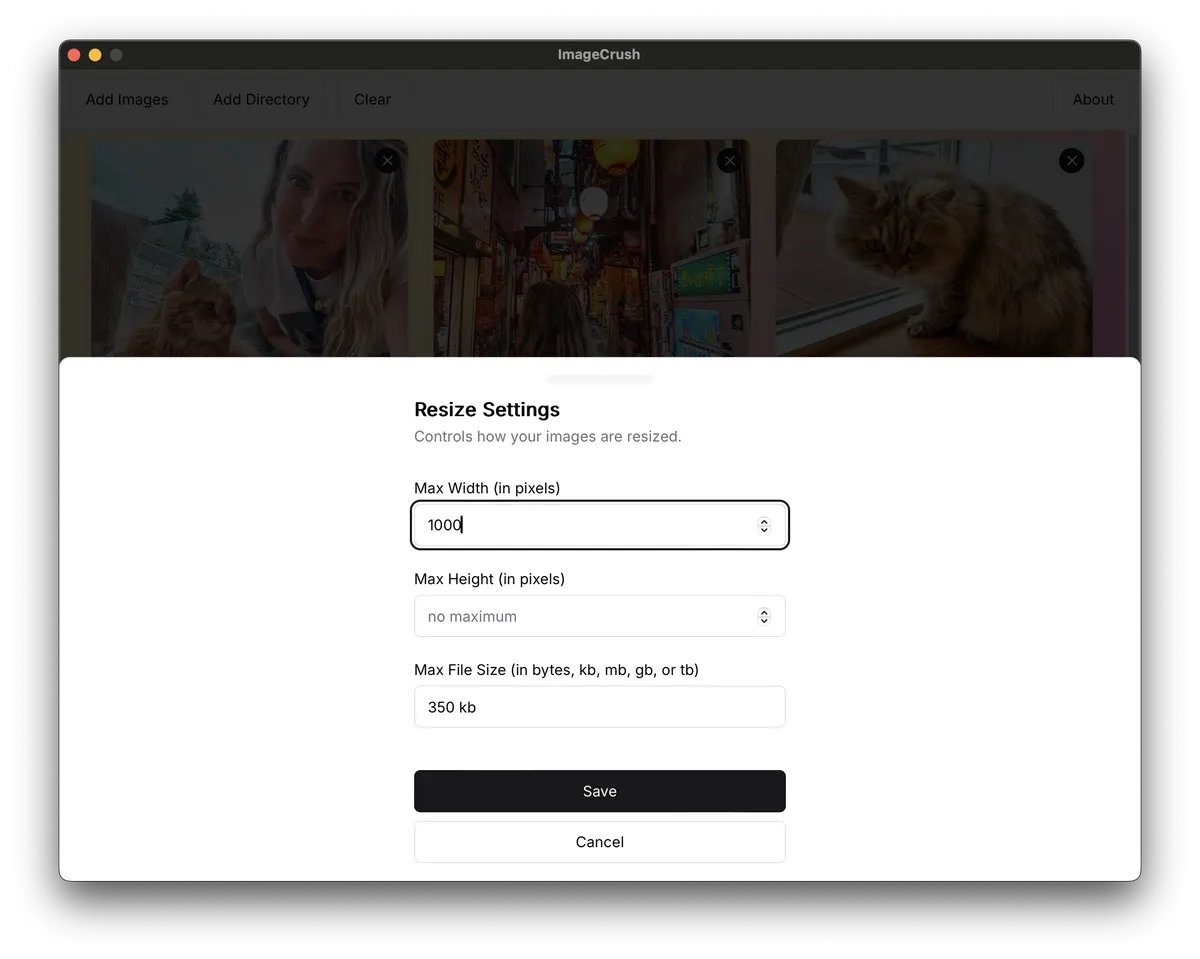Grab the sheet drag handle bar
Image resolution: width=1200 pixels, height=959 pixels.
click(x=600, y=379)
